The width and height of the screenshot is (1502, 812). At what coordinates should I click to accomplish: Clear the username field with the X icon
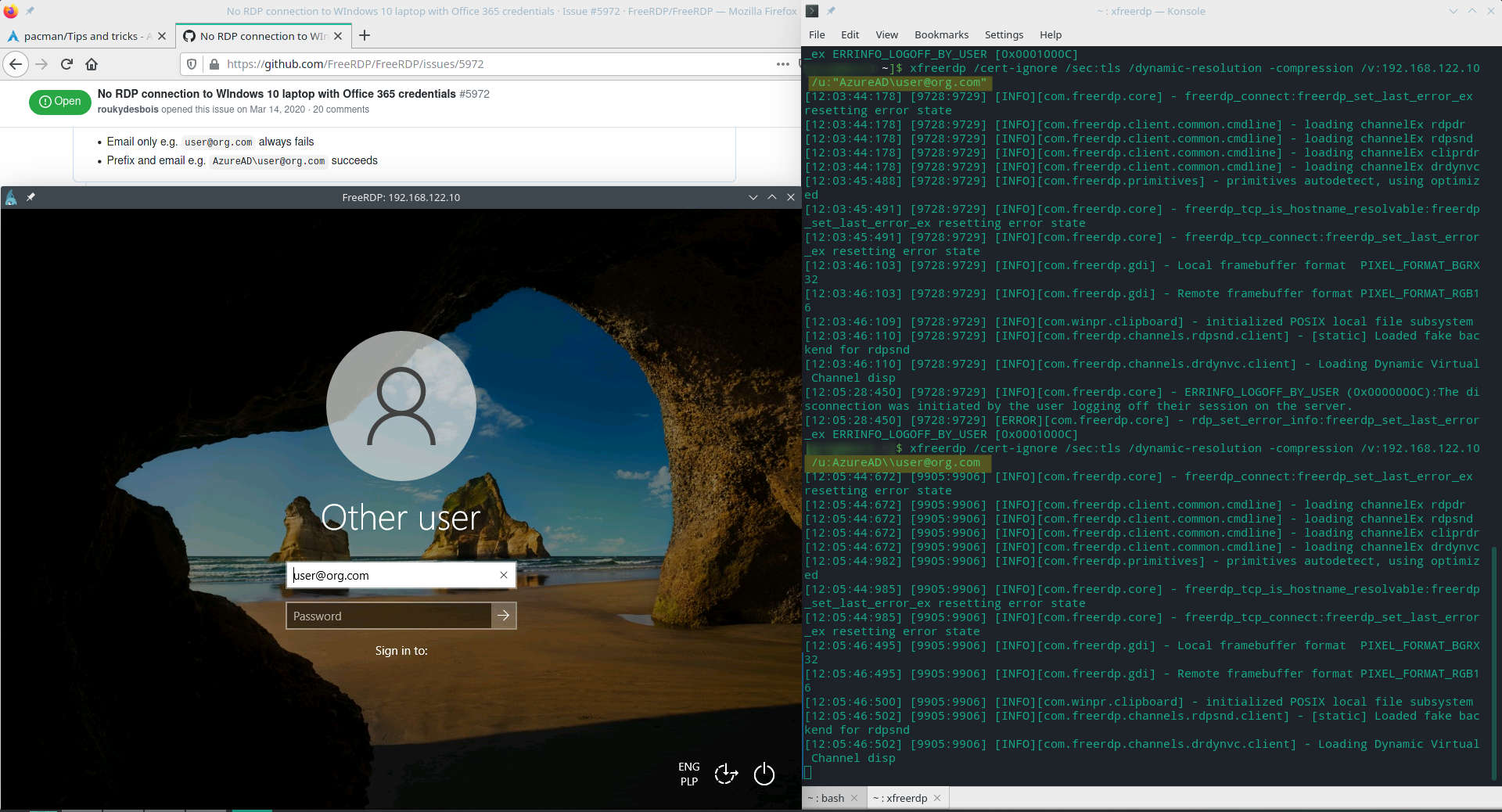(503, 576)
